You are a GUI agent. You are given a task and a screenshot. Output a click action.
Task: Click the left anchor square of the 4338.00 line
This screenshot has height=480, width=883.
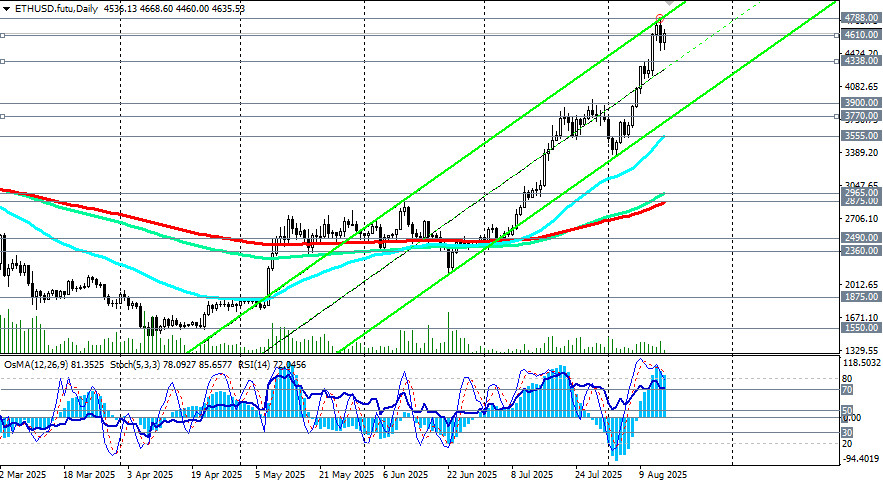3,61
